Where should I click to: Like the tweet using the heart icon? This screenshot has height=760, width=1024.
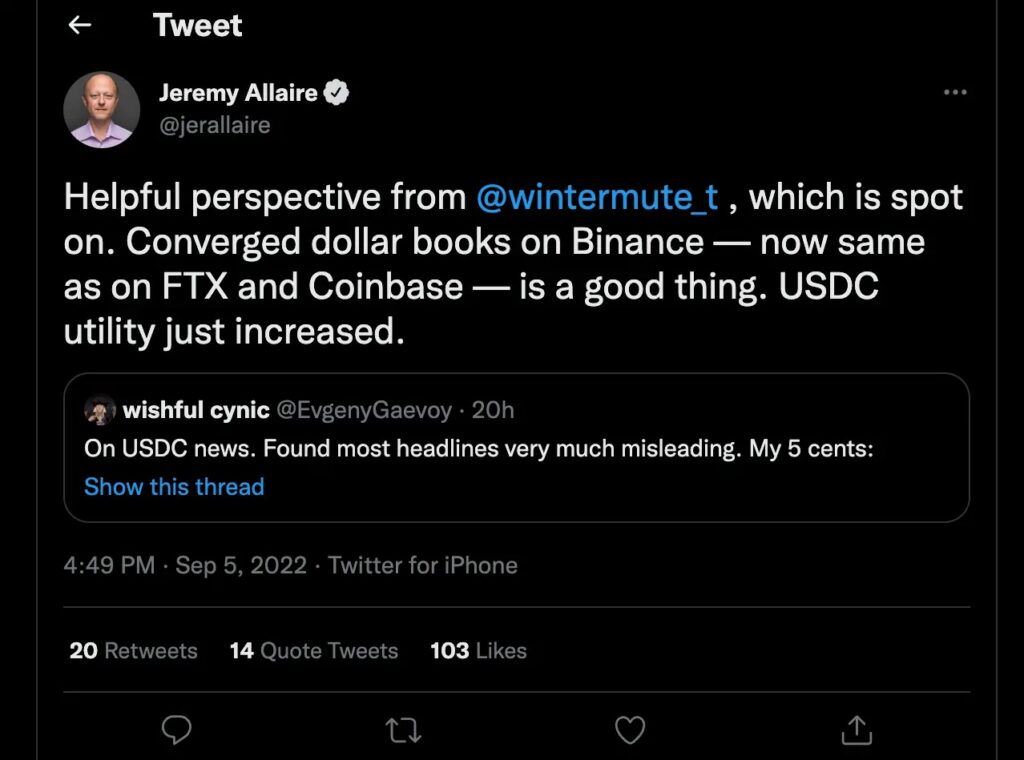click(x=630, y=730)
